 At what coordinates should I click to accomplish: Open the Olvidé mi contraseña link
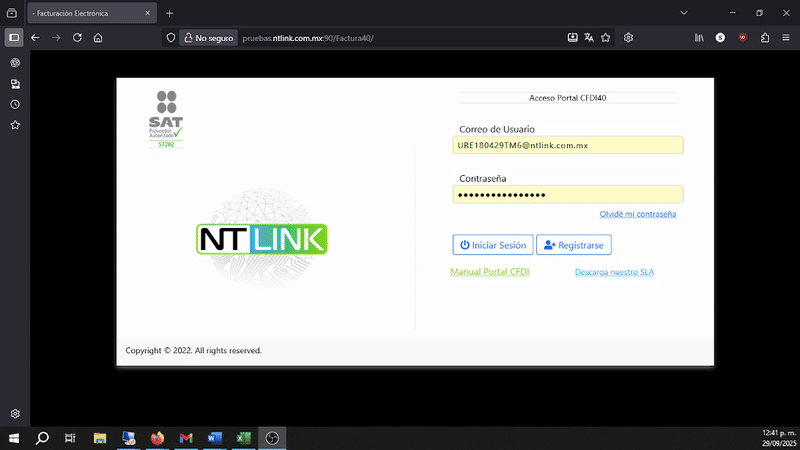(x=637, y=214)
